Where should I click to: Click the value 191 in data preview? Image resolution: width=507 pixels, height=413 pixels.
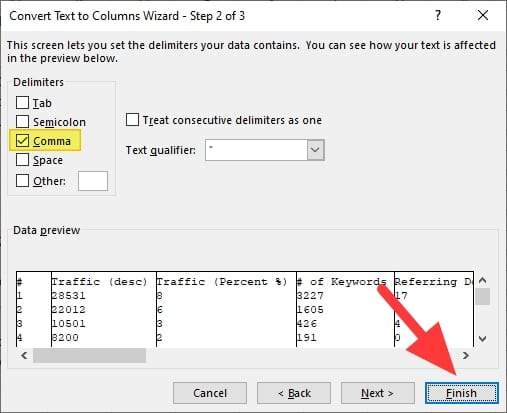click(x=307, y=338)
